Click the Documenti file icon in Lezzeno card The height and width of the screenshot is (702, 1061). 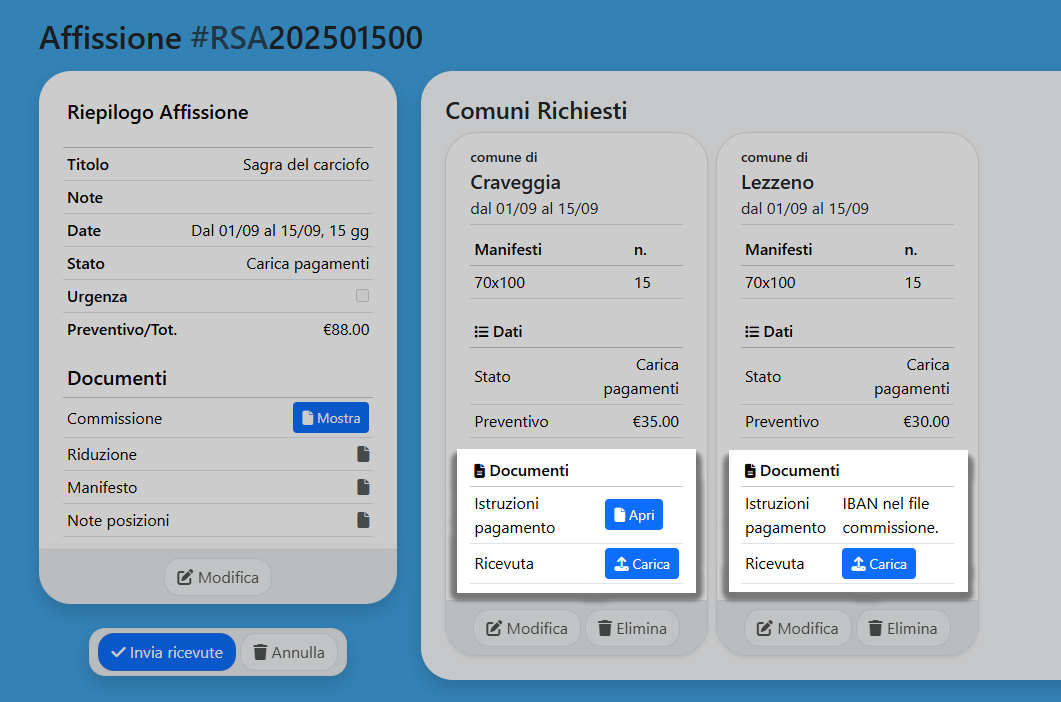click(751, 471)
